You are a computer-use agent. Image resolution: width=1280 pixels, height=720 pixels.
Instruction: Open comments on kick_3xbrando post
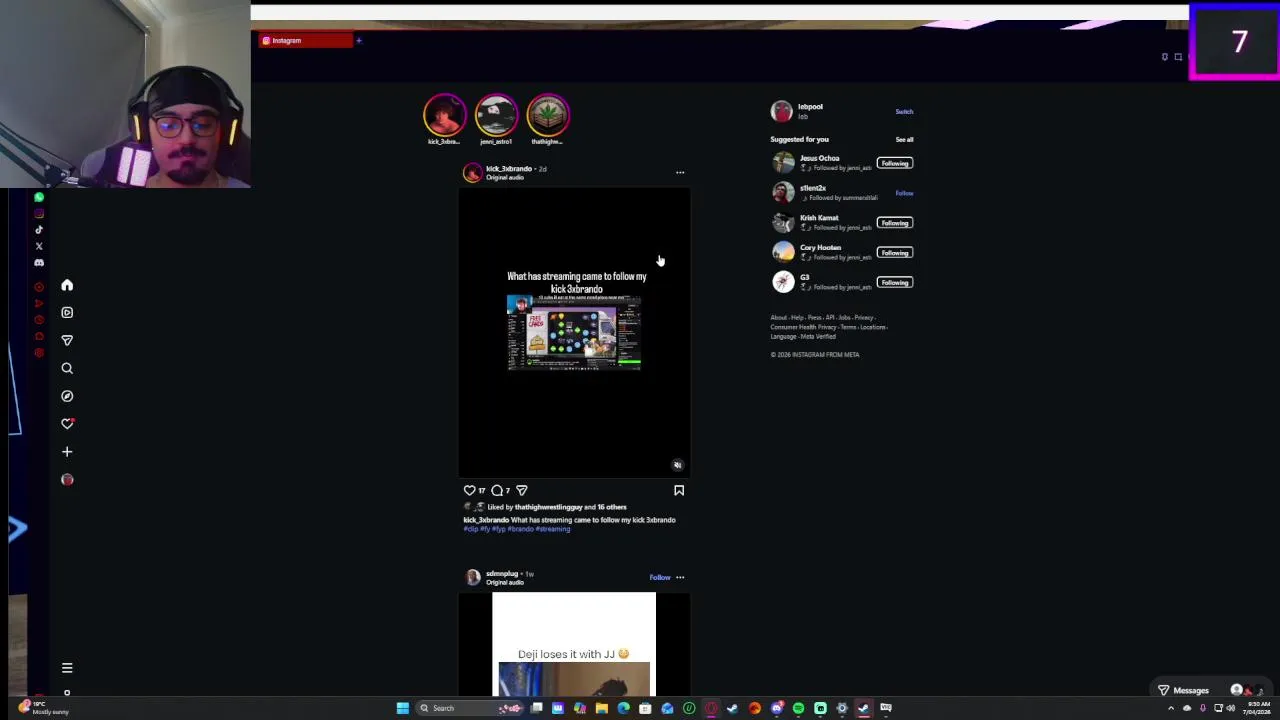pos(497,490)
